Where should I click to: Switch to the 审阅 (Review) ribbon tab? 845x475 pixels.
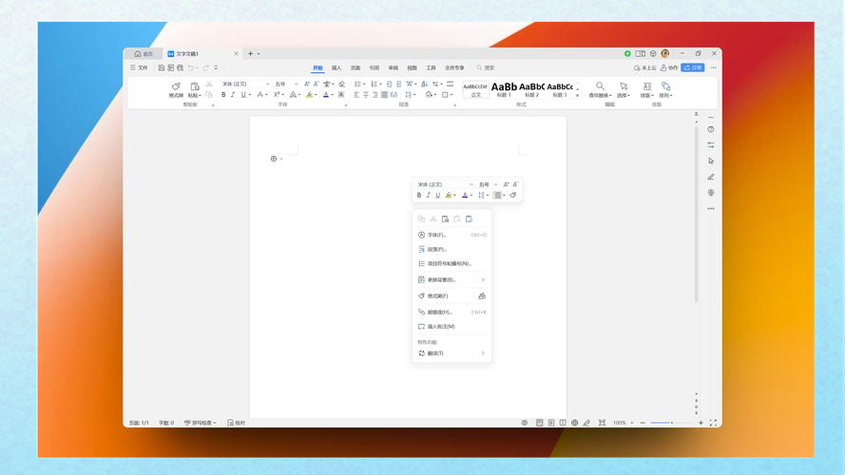point(393,68)
